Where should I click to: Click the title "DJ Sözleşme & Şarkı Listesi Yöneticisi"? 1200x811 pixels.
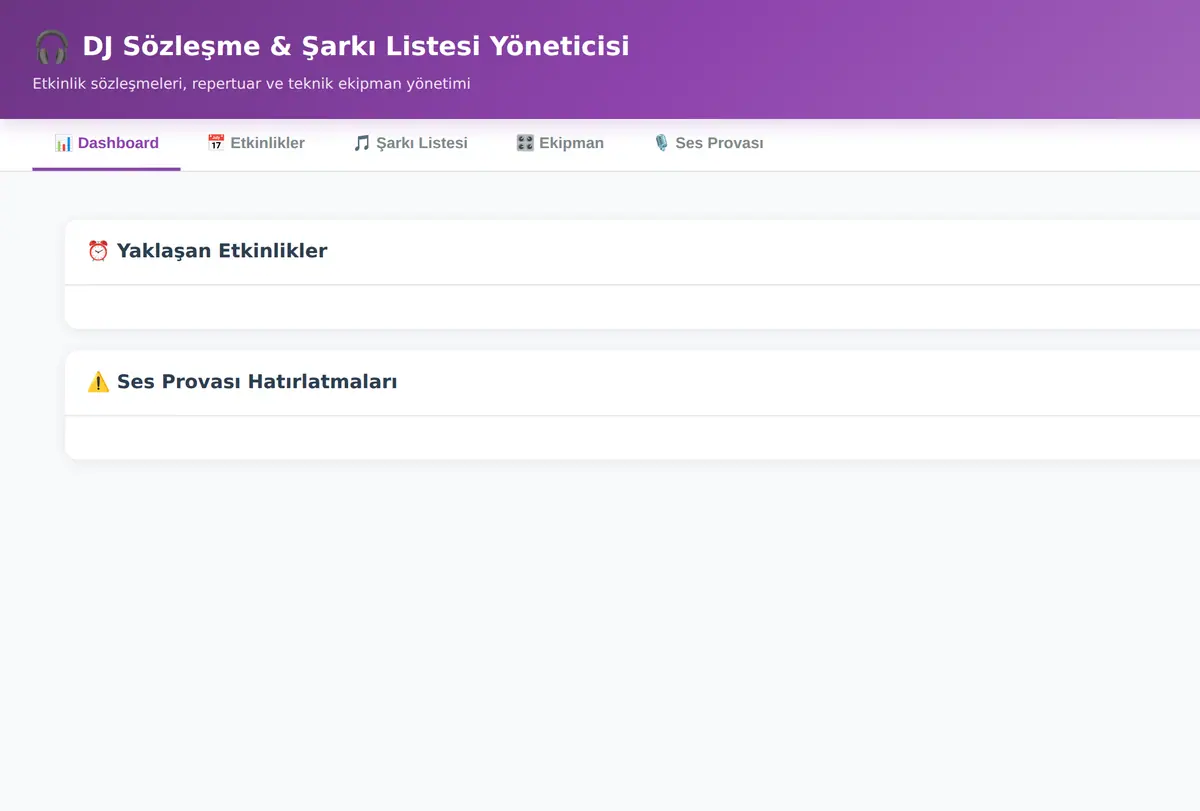click(356, 46)
